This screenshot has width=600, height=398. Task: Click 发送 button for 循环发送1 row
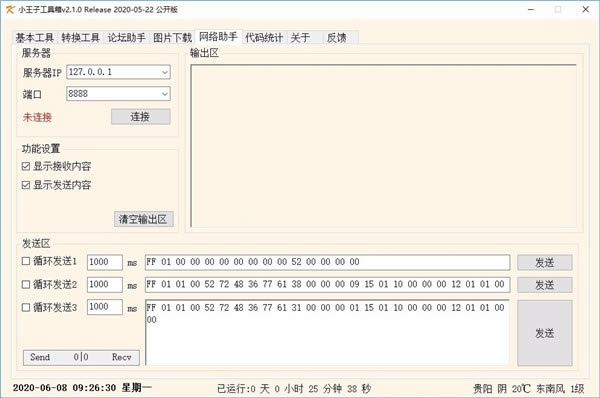click(x=545, y=263)
